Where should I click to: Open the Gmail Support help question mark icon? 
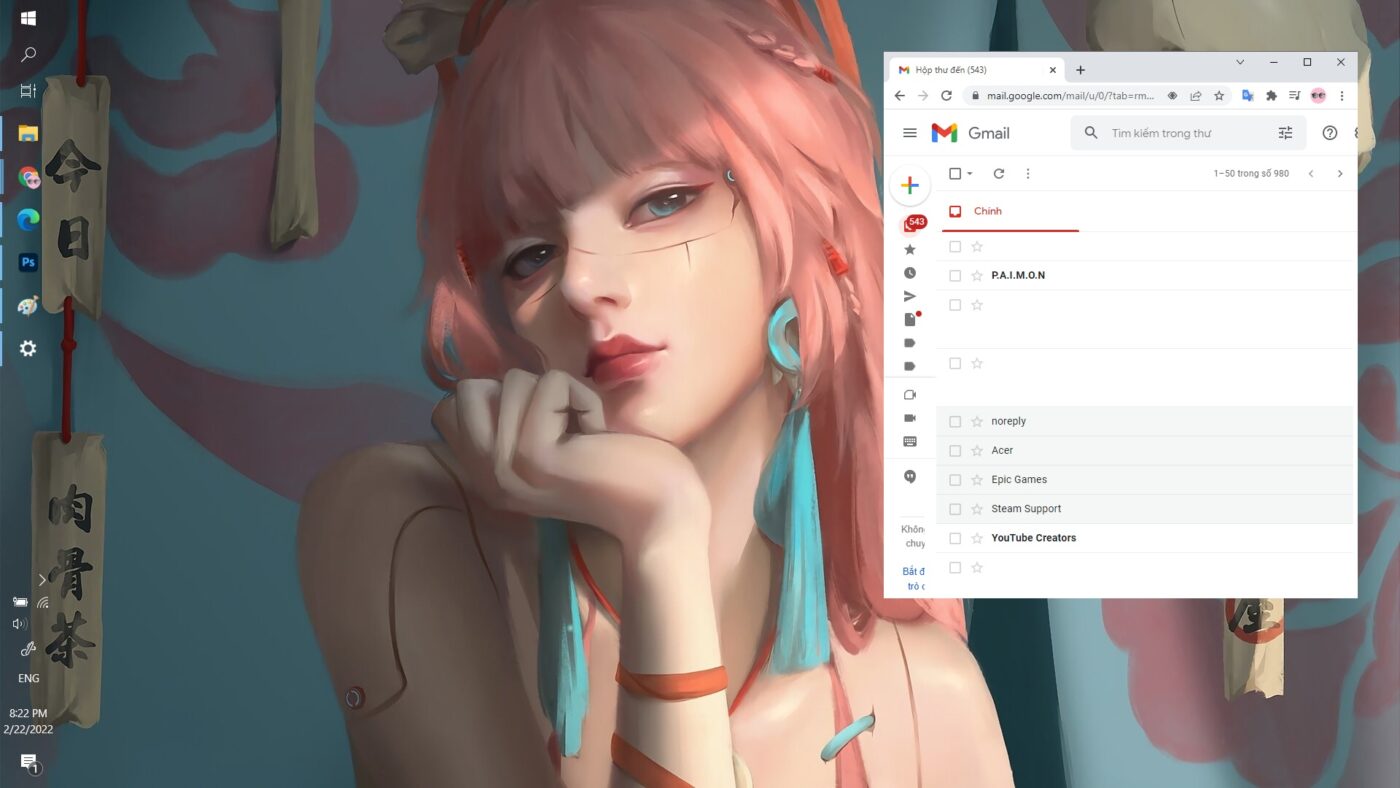click(x=1330, y=133)
